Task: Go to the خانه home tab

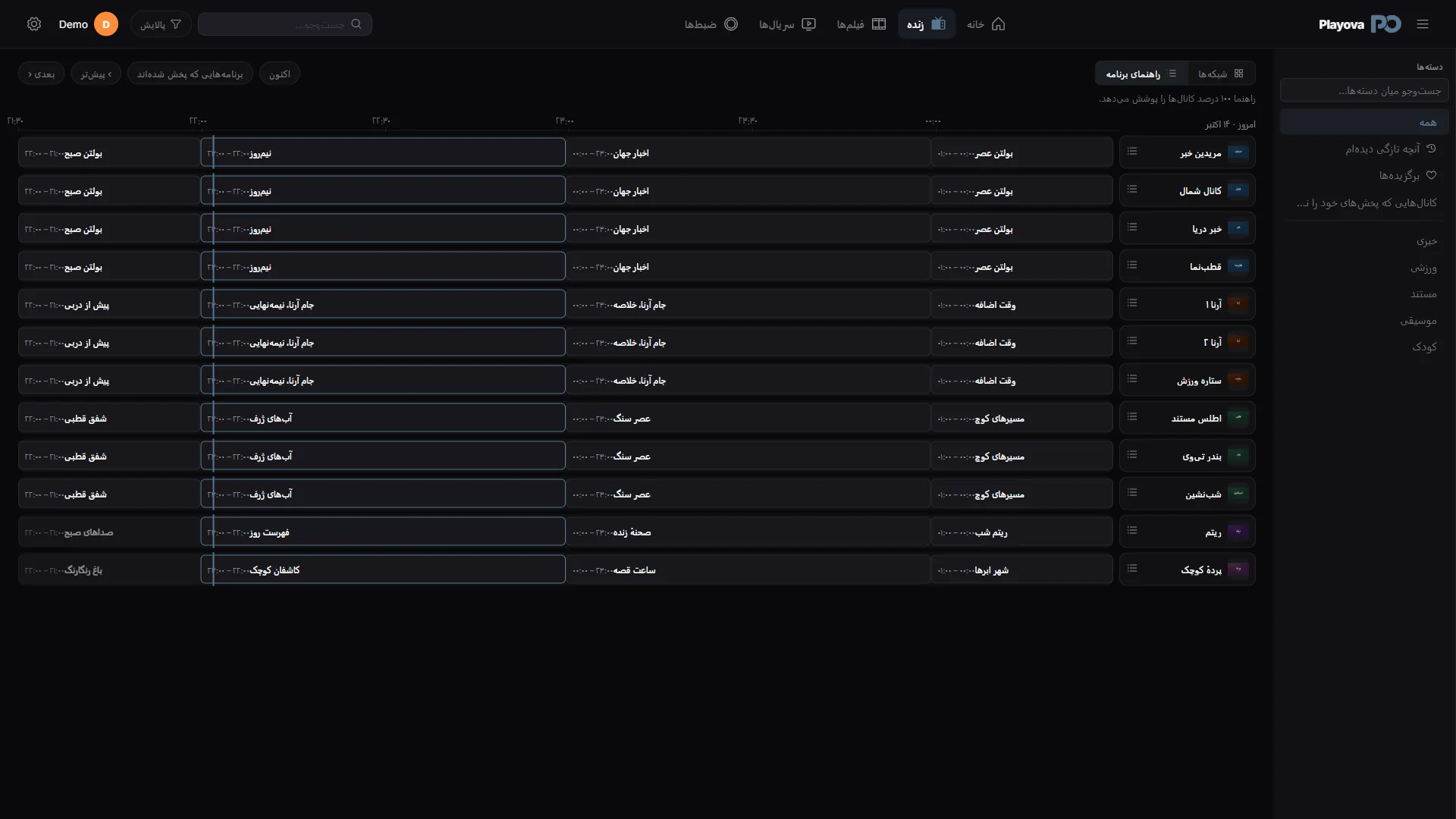Action: 986,24
